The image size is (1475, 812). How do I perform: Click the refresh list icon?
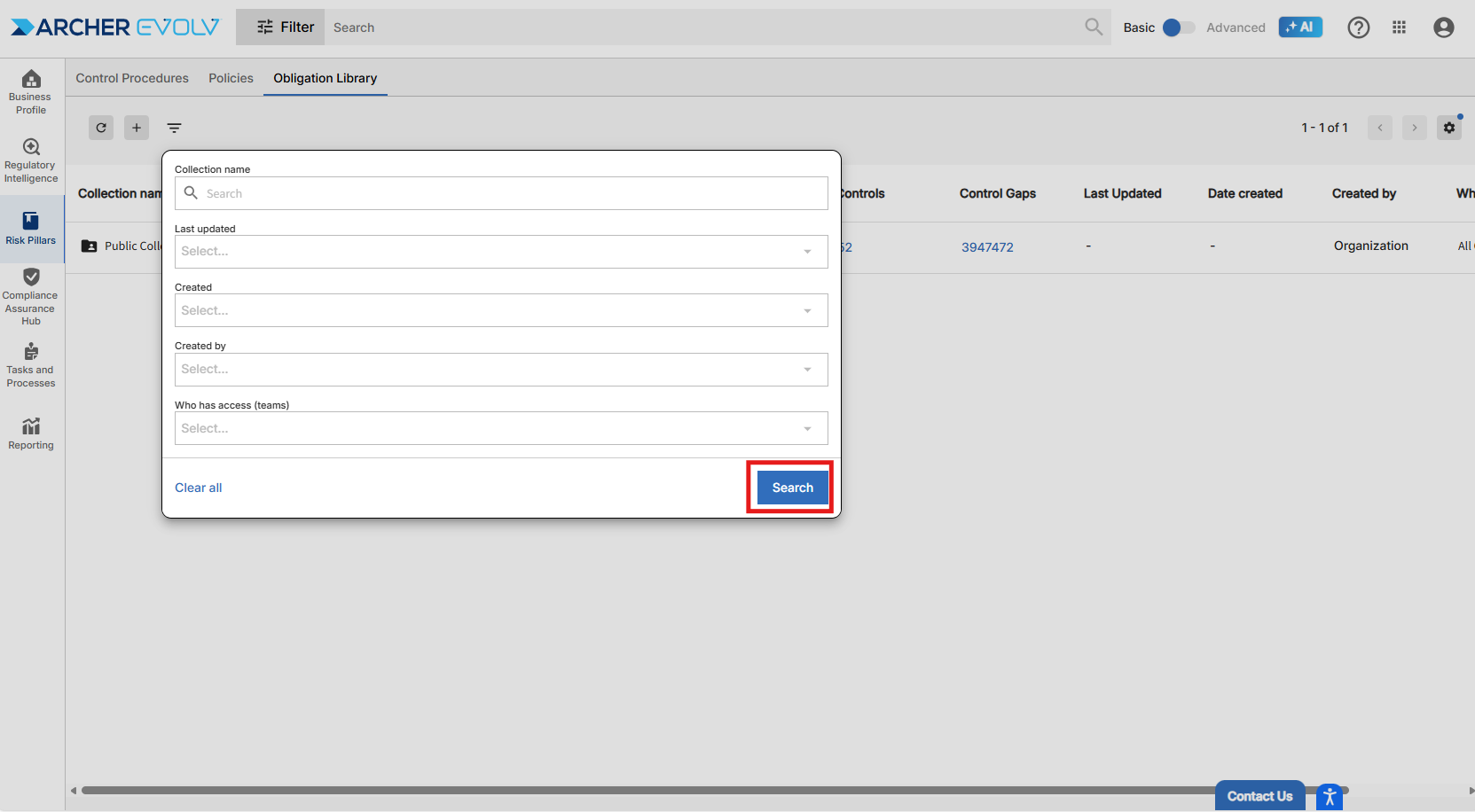101,128
